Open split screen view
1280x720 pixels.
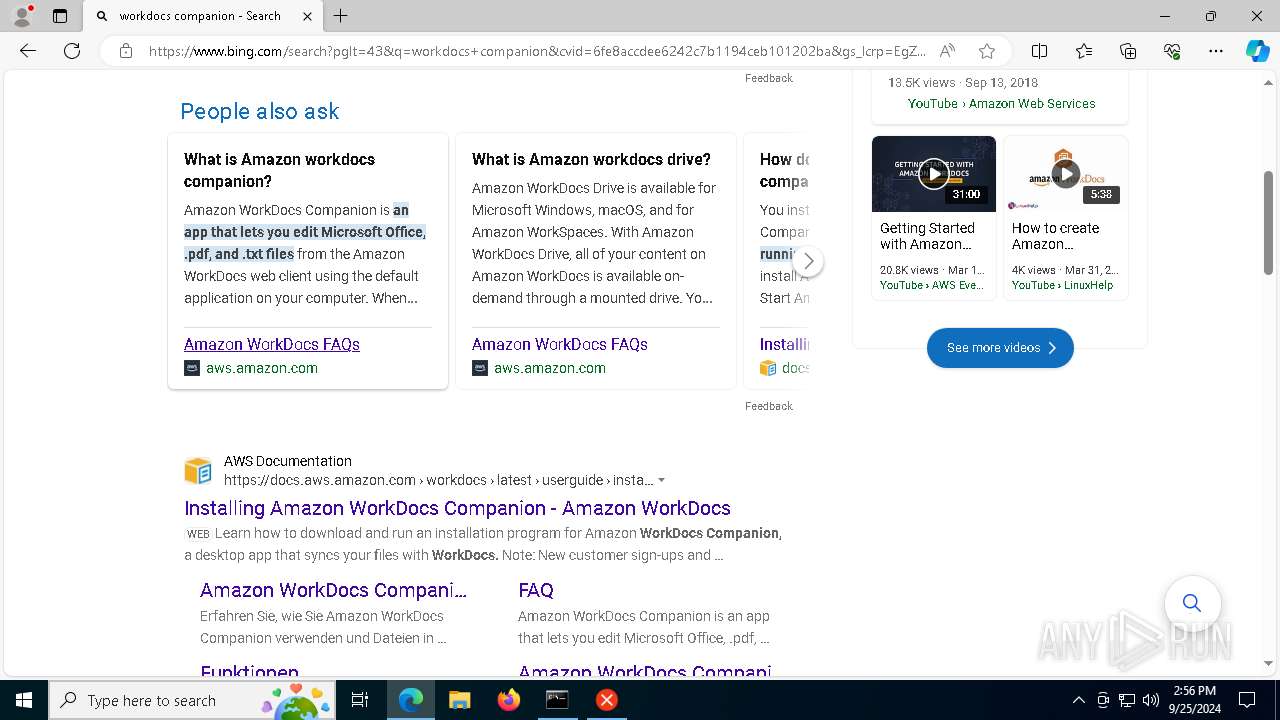point(1039,51)
